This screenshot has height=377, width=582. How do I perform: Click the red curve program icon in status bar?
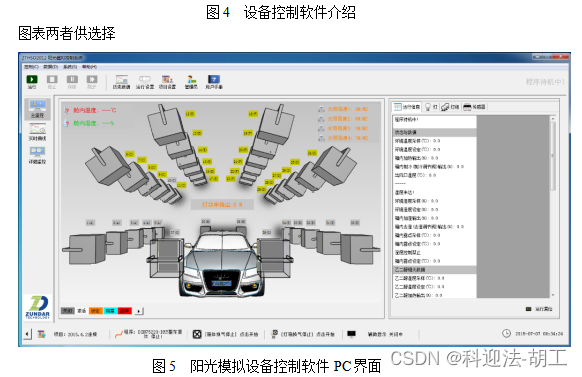[x=119, y=334]
